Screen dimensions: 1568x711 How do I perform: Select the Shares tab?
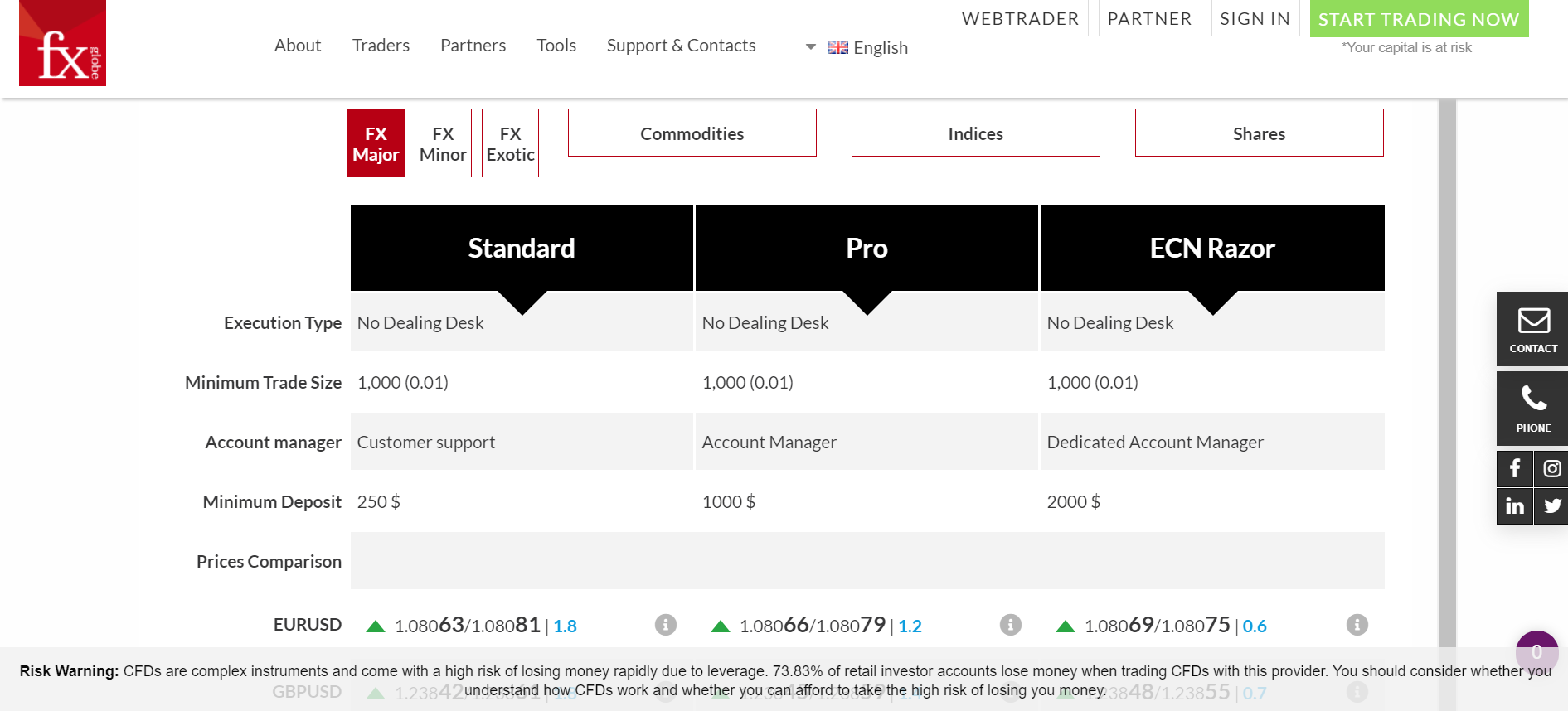point(1259,133)
